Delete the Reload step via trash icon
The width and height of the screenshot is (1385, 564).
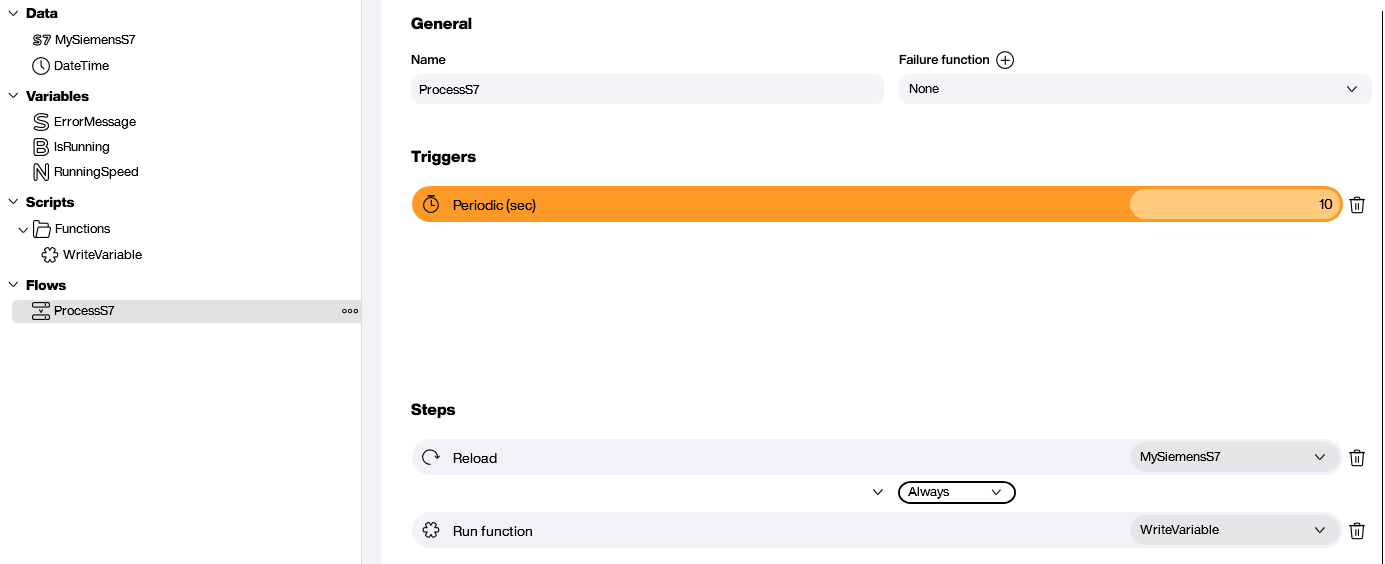tap(1357, 458)
